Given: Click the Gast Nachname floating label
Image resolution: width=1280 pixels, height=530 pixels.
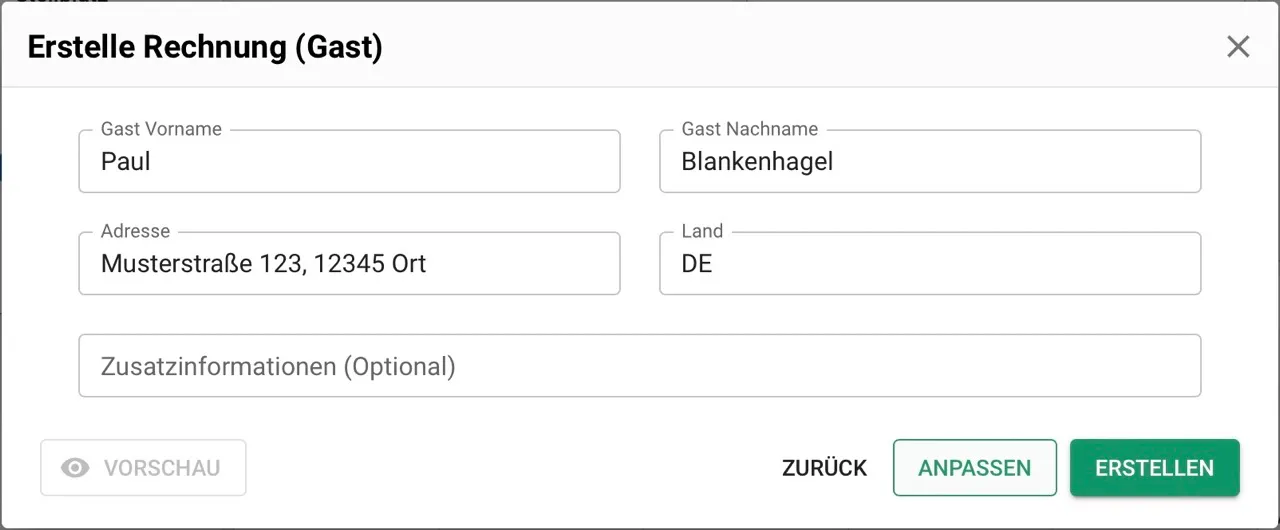Looking at the screenshot, I should pos(749,129).
